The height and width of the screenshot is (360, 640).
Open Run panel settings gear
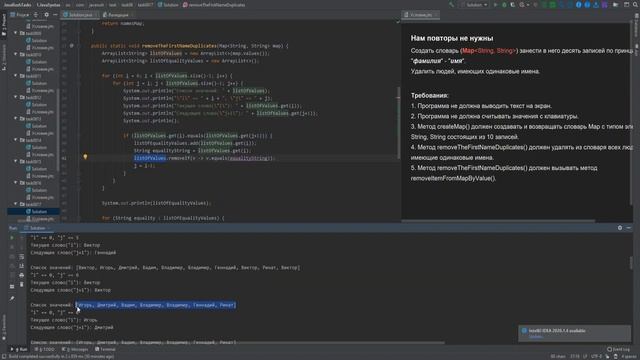click(x=620, y=228)
